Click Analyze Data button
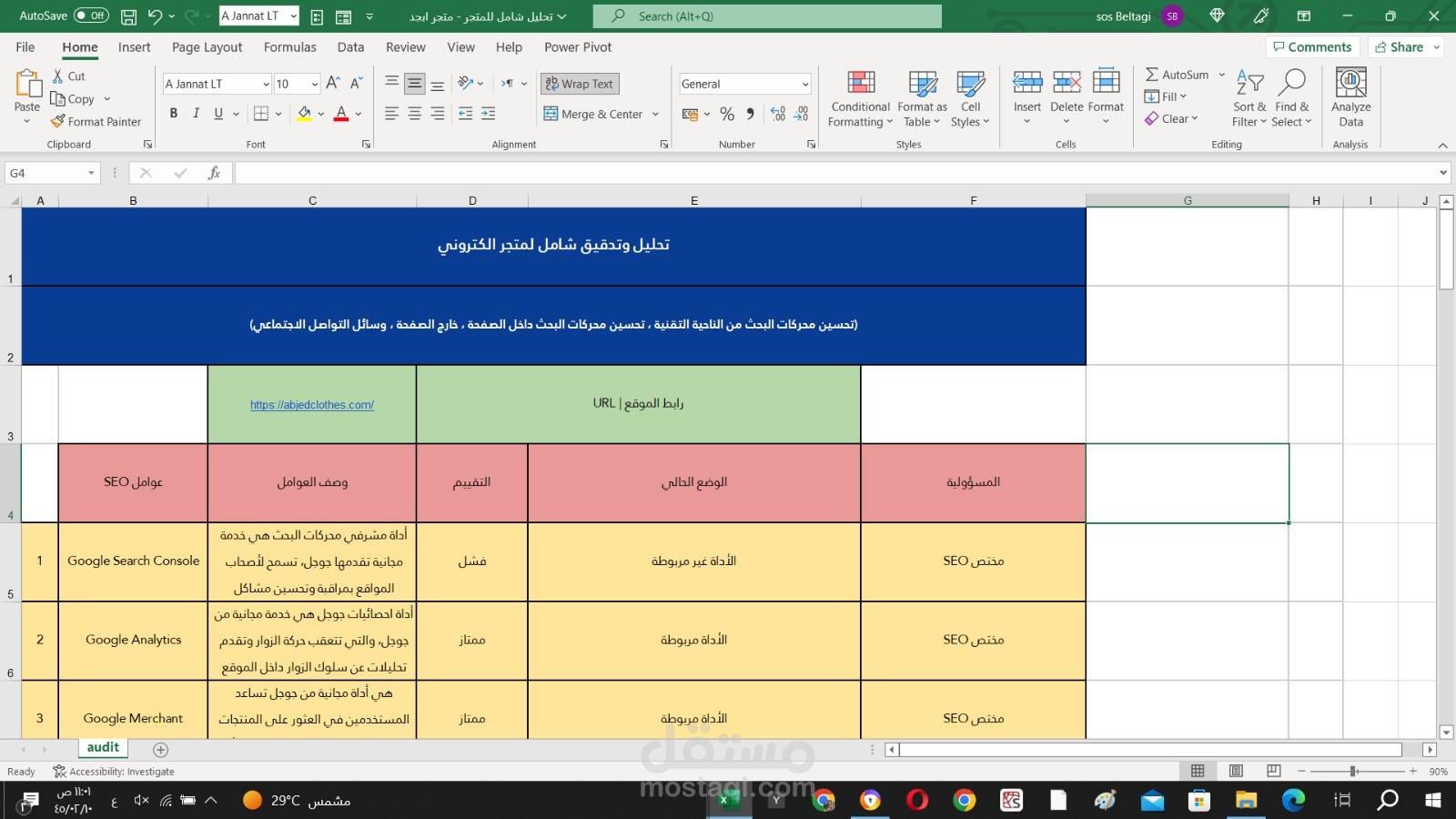The height and width of the screenshot is (819, 1456). (x=1351, y=98)
